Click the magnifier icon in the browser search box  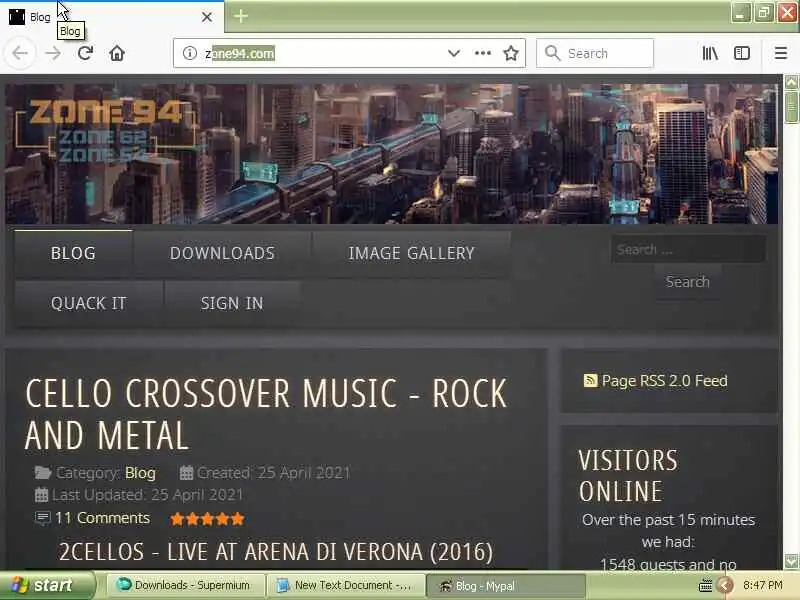pyautogui.click(x=553, y=53)
